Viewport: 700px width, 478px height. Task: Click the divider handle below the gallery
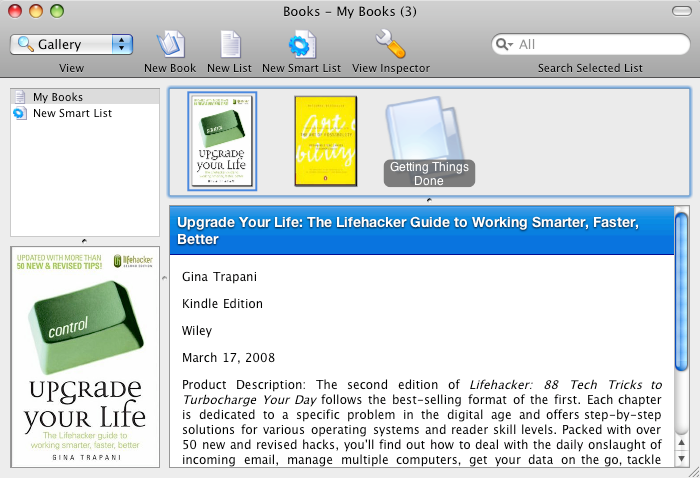click(x=429, y=200)
